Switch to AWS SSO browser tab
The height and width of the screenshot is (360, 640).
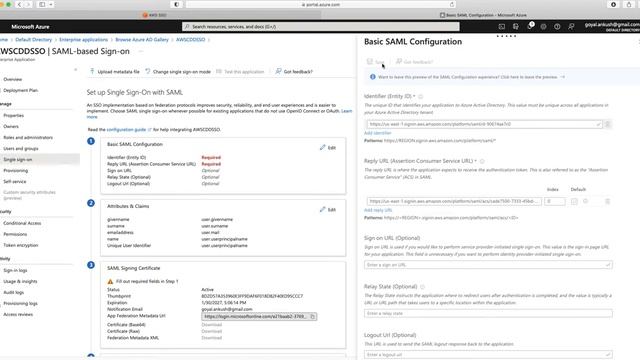pyautogui.click(x=154, y=15)
